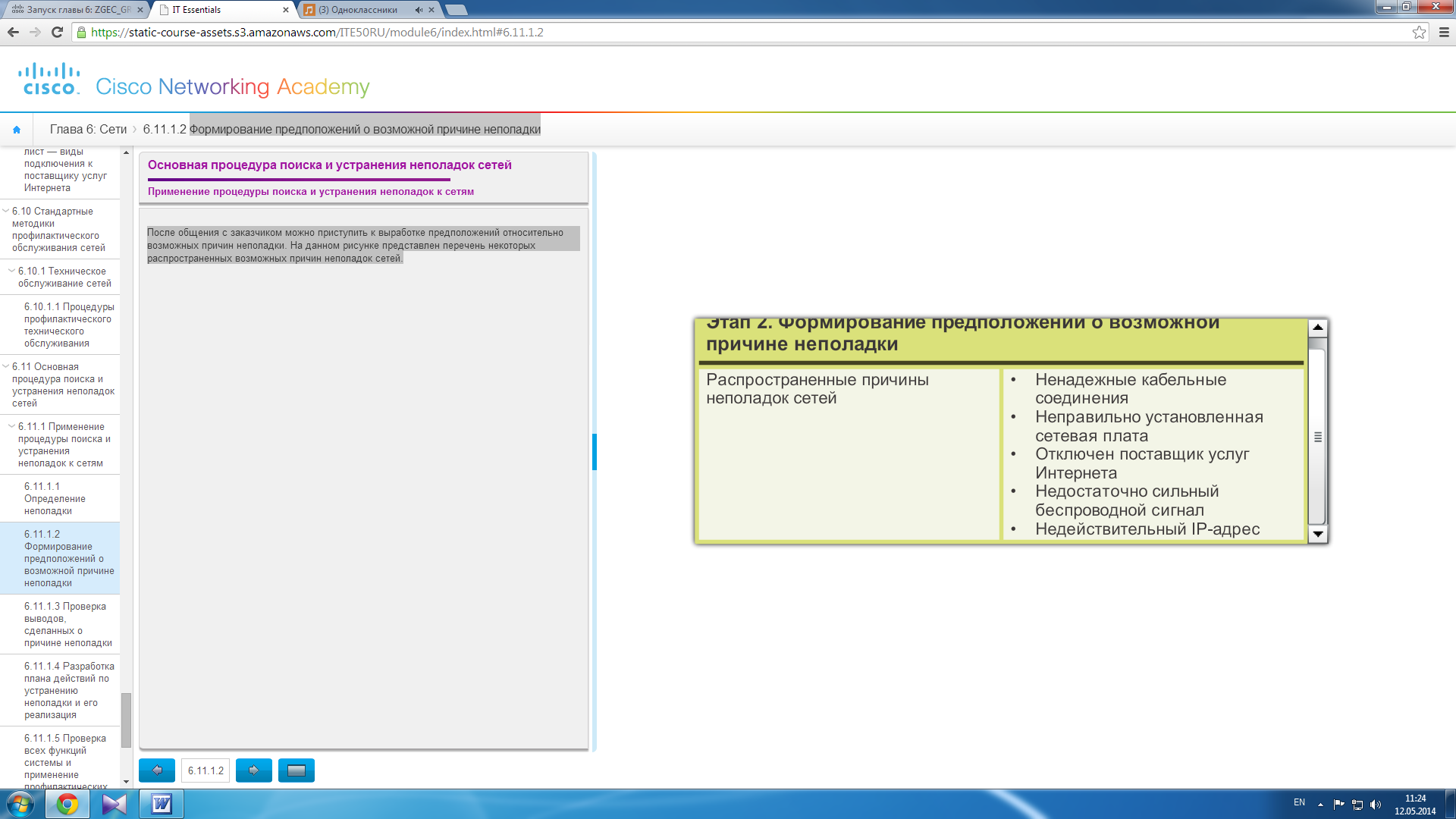The width and height of the screenshot is (1456, 819).
Task: Open the volume tray icon
Action: pyautogui.click(x=1376, y=805)
